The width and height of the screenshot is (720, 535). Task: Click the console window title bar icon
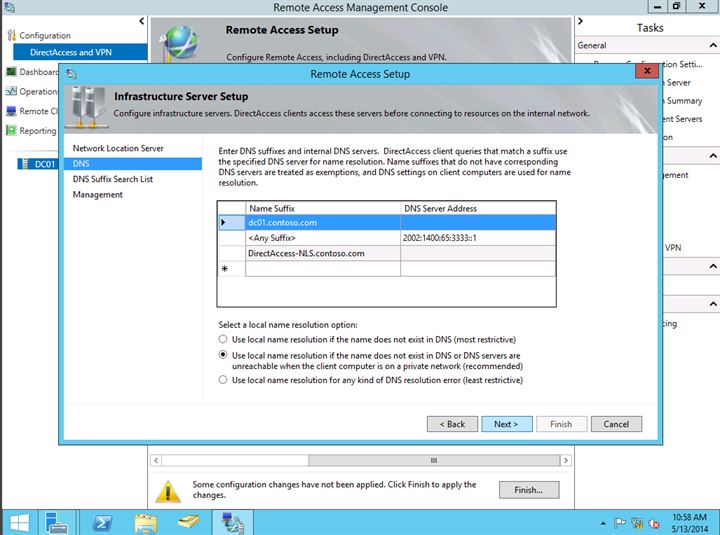[10, 7]
